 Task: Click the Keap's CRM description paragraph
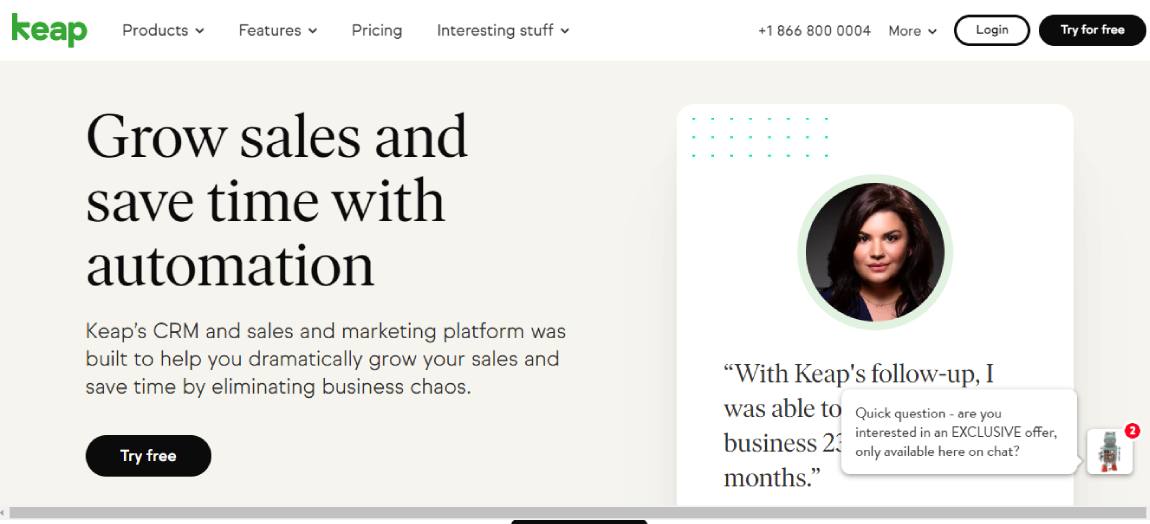tap(325, 358)
